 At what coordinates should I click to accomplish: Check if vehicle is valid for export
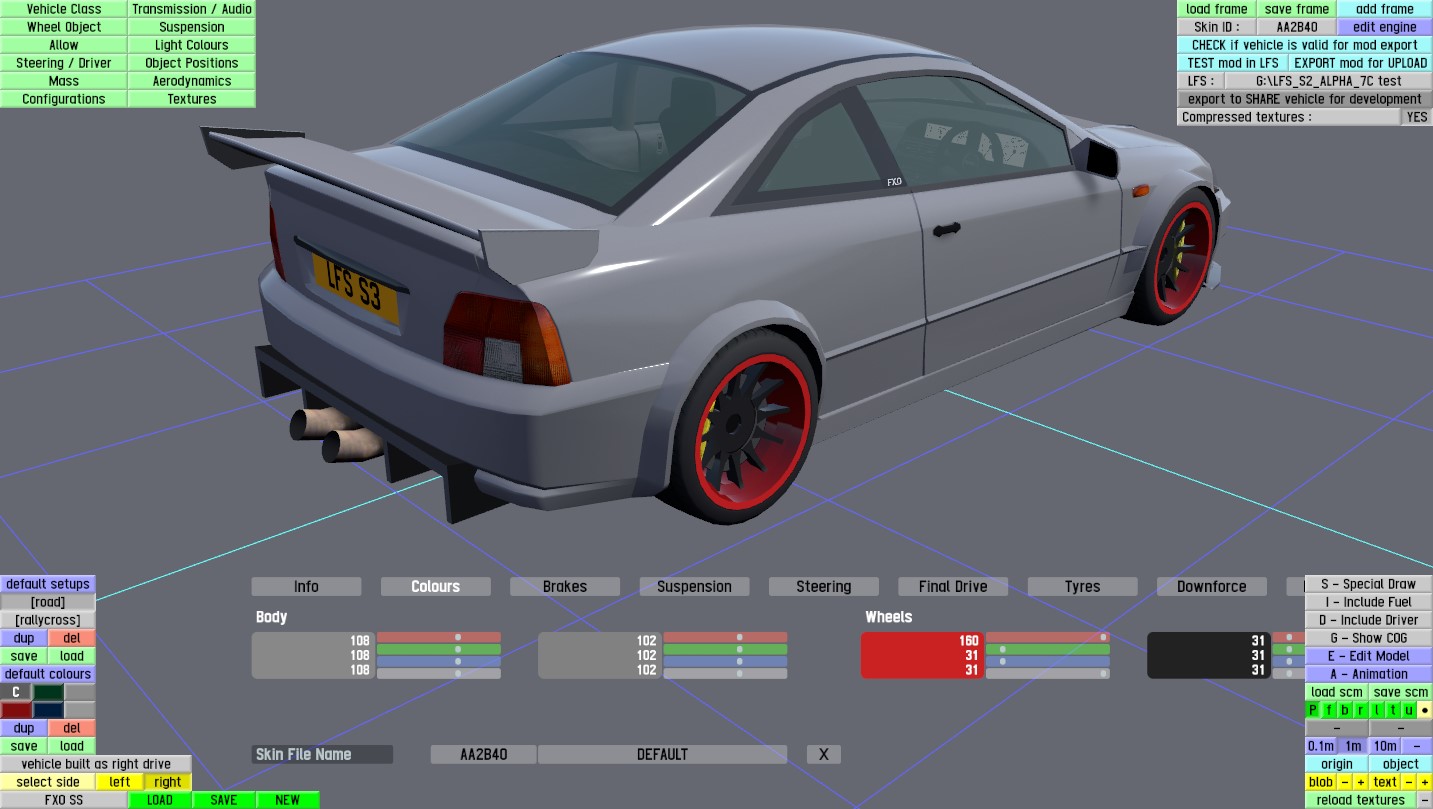tap(1305, 45)
